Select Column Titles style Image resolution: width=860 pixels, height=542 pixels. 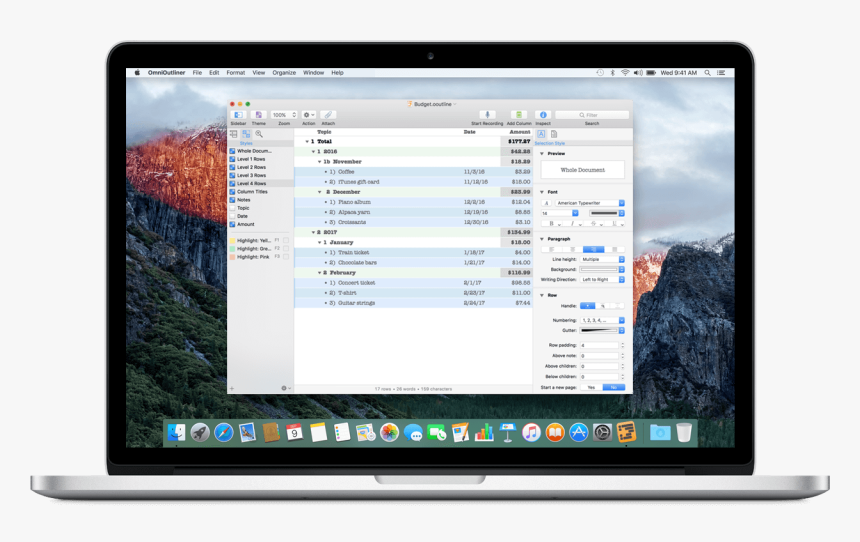(261, 191)
